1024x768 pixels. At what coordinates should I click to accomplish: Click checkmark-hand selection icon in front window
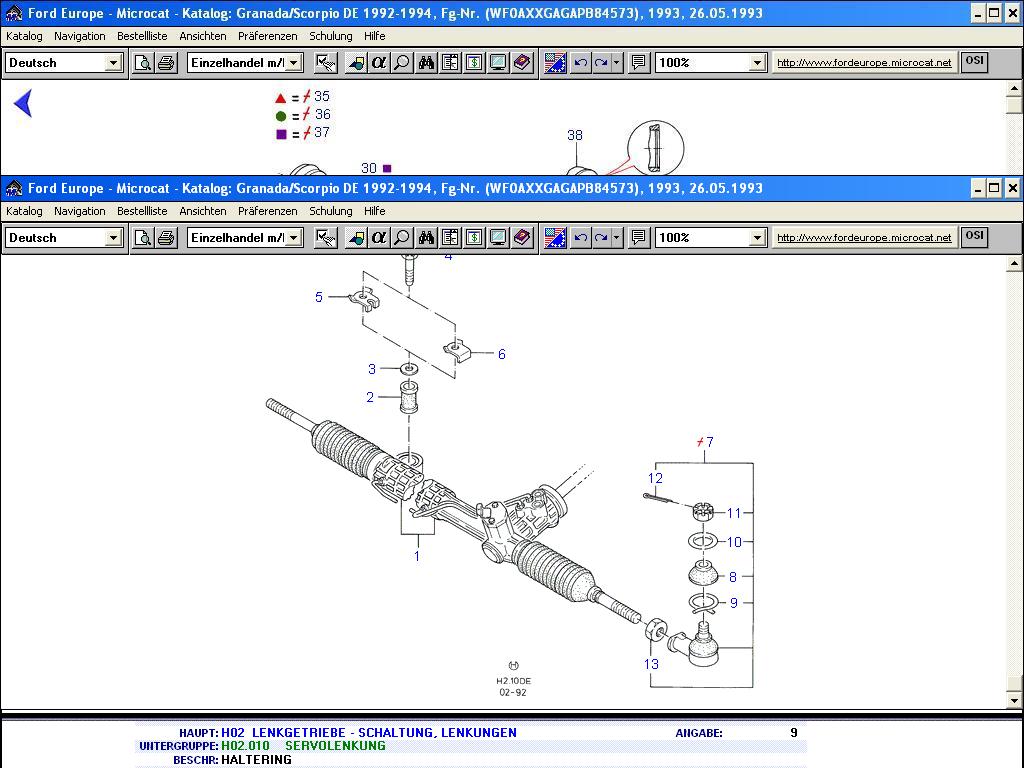(325, 238)
